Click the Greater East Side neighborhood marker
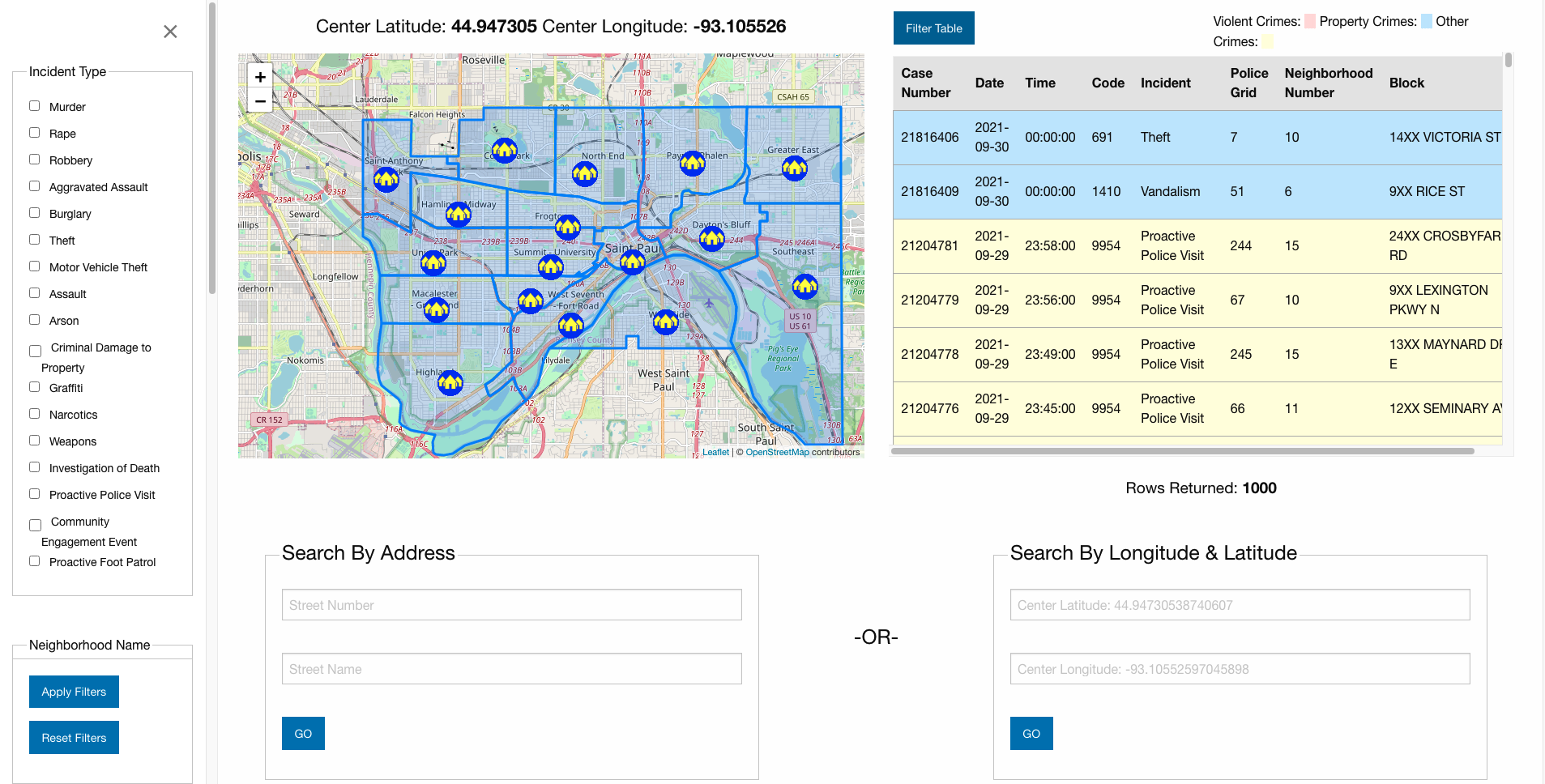The height and width of the screenshot is (784, 1545). point(794,168)
